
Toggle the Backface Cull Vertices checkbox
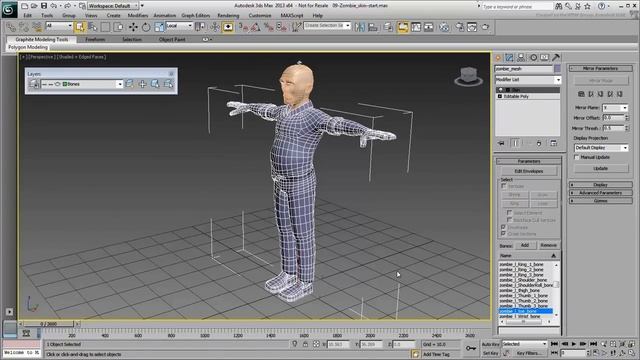[509, 220]
